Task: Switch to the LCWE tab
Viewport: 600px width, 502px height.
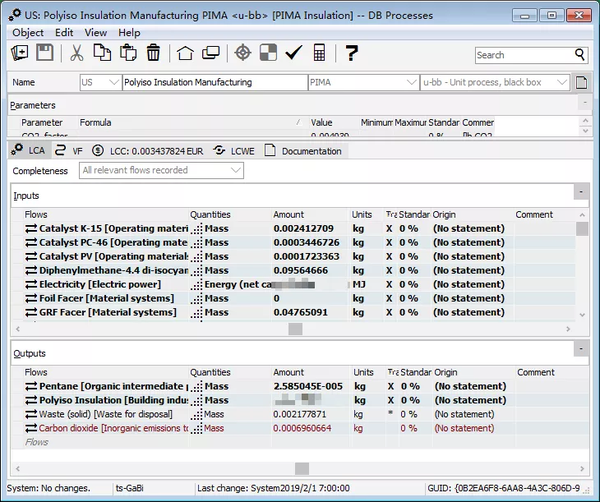Action: 234,151
